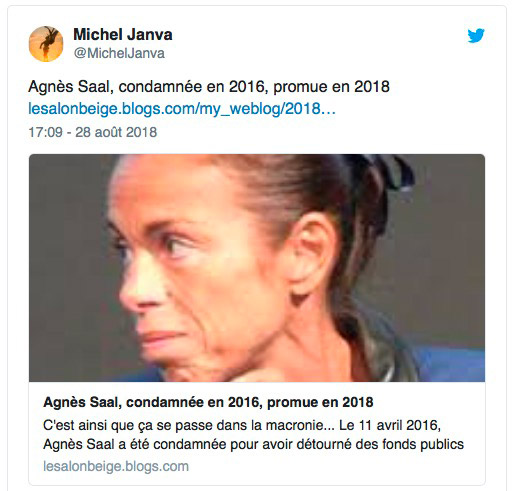Click the second description line about fonds publics
The image size is (514, 491).
click(x=253, y=445)
